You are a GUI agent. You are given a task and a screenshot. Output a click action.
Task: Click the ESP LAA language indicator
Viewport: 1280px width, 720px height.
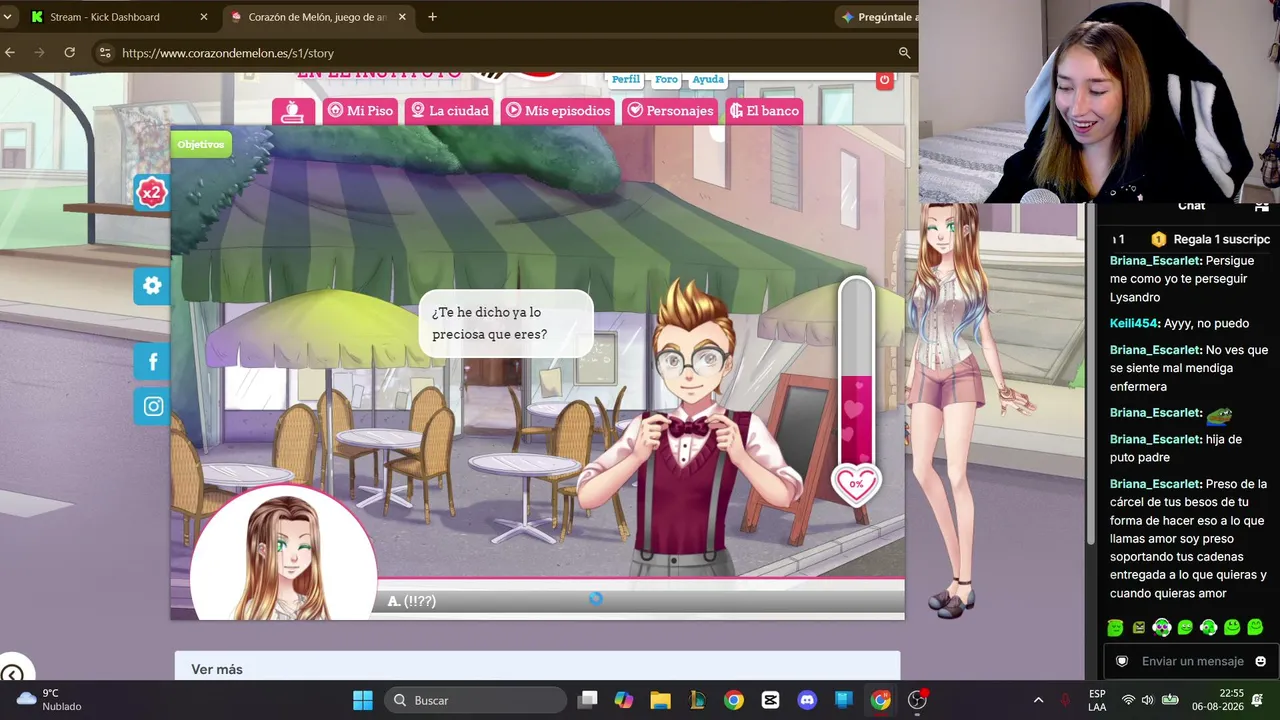[x=1097, y=700]
